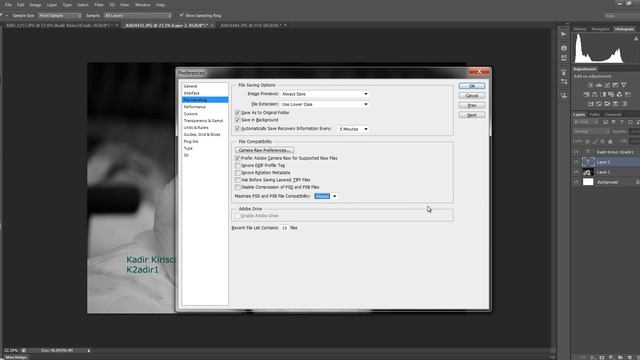Open the Image Previews dropdown

pyautogui.click(x=324, y=94)
